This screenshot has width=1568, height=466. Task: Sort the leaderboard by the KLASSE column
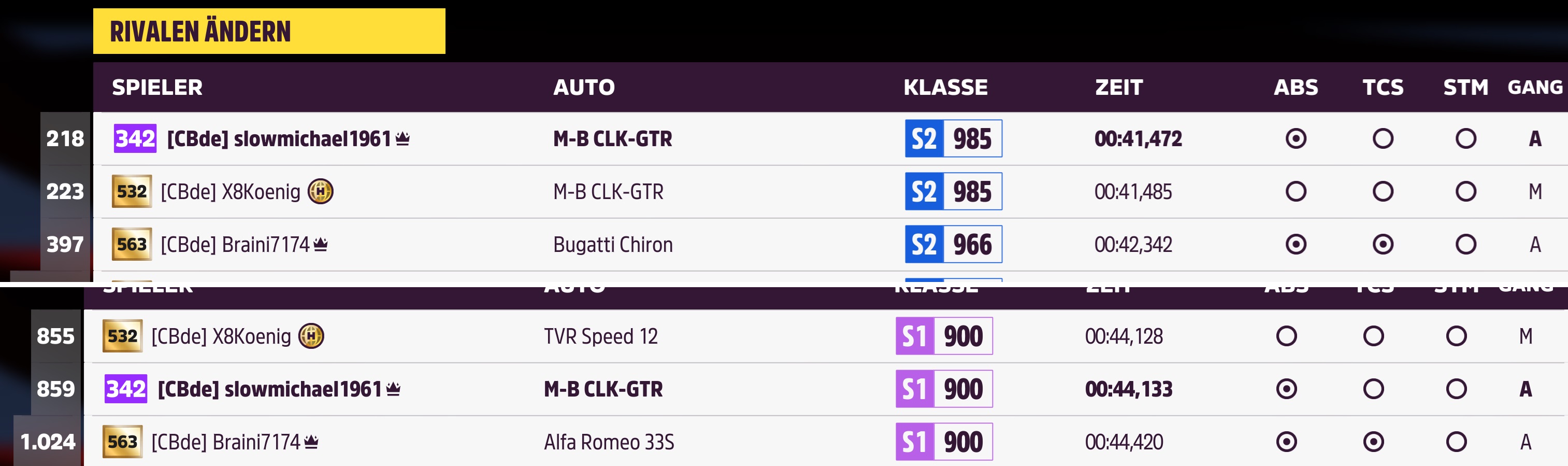(x=945, y=88)
